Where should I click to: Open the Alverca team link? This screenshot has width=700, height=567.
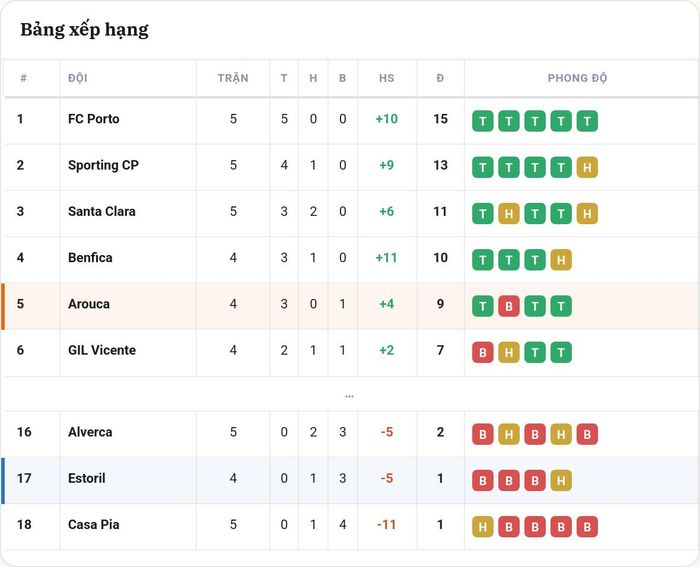coord(90,432)
